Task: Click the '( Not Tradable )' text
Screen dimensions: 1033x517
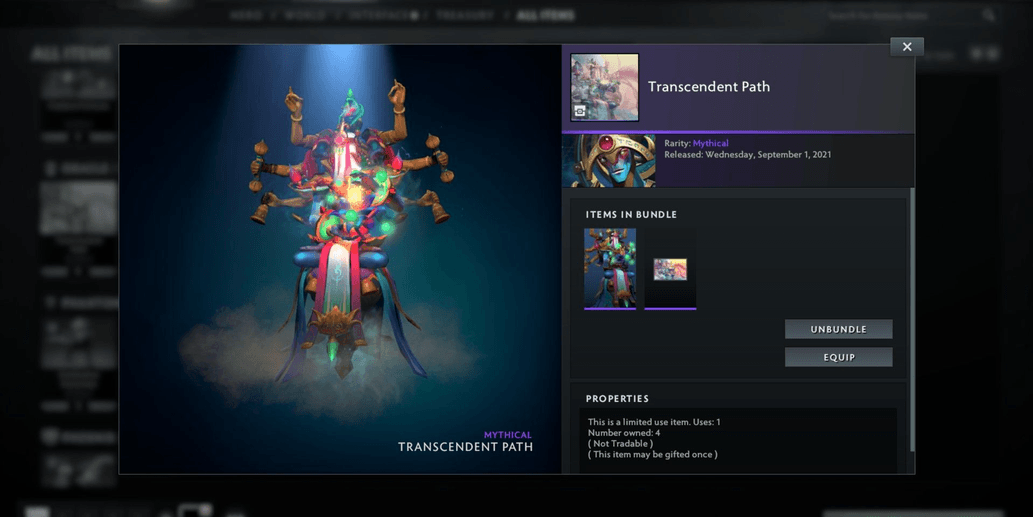Action: point(621,443)
